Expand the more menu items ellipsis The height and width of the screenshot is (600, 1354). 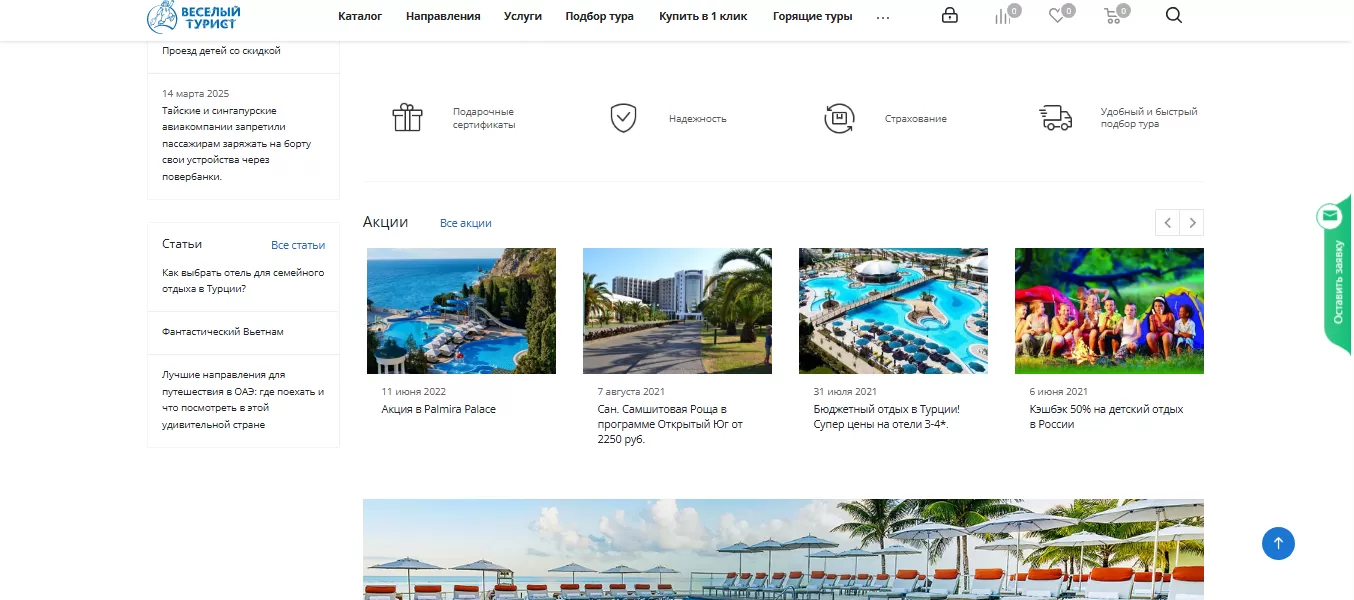[882, 17]
